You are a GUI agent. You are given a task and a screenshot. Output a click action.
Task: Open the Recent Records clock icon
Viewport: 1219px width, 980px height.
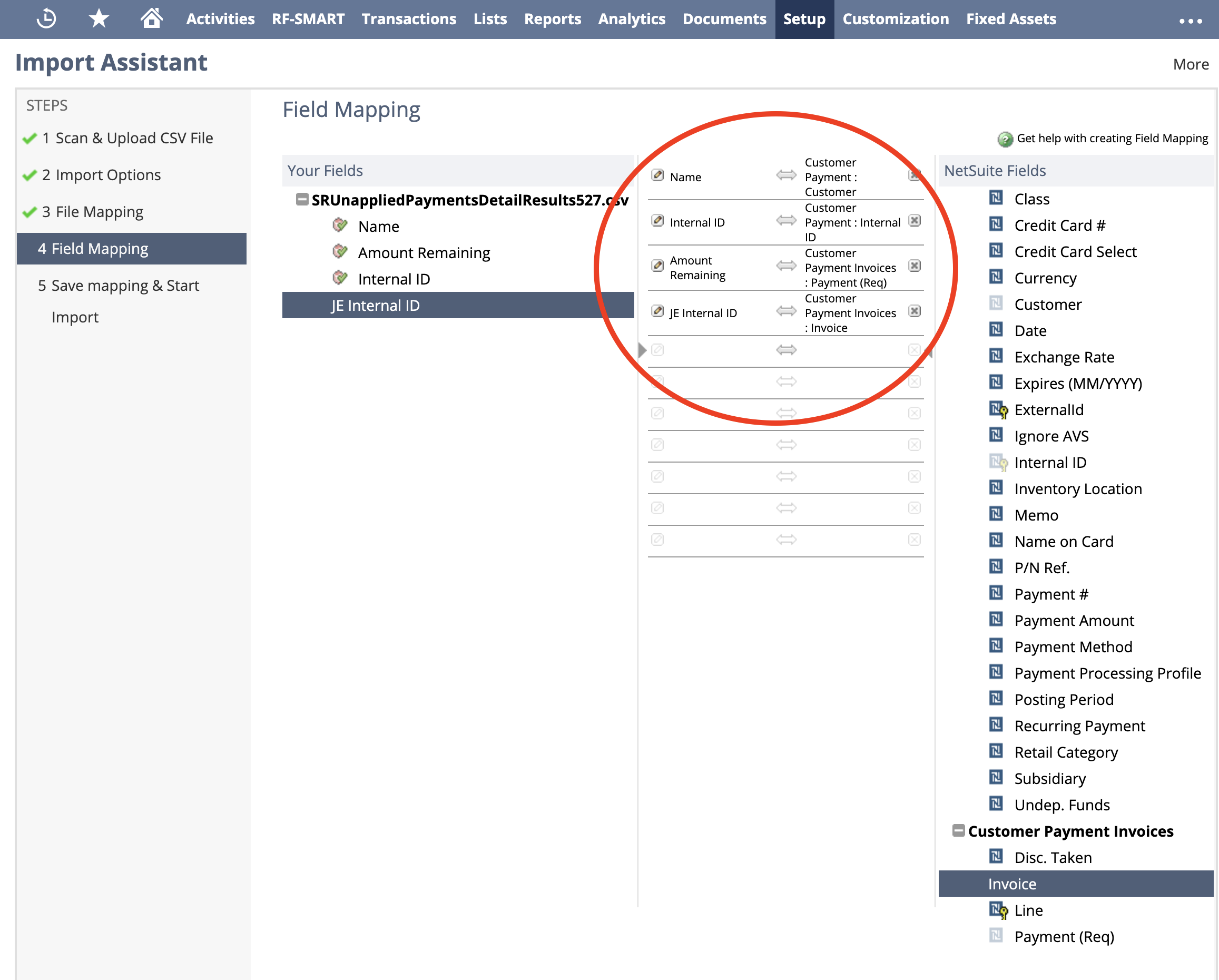point(46,18)
